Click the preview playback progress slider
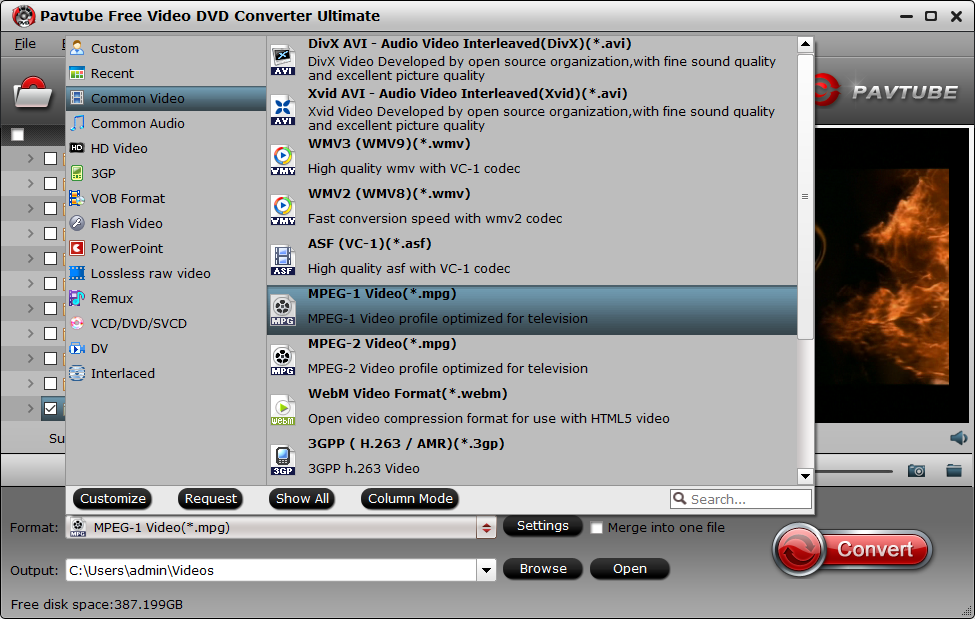The width and height of the screenshot is (975, 619). click(x=854, y=472)
